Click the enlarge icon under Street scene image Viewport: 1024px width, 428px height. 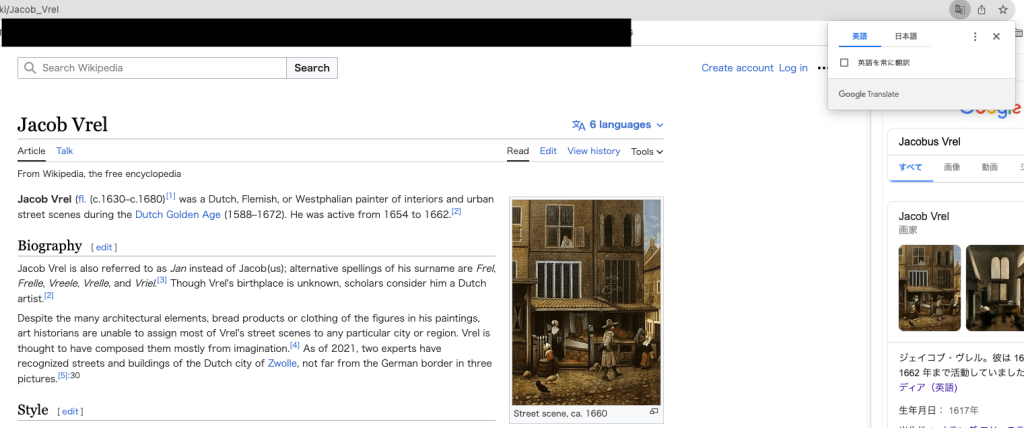(x=654, y=412)
